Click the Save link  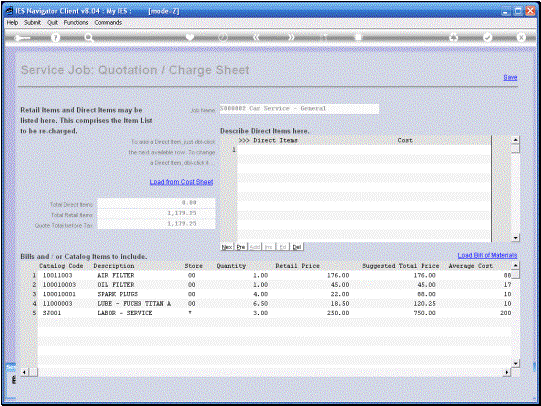[x=510, y=77]
